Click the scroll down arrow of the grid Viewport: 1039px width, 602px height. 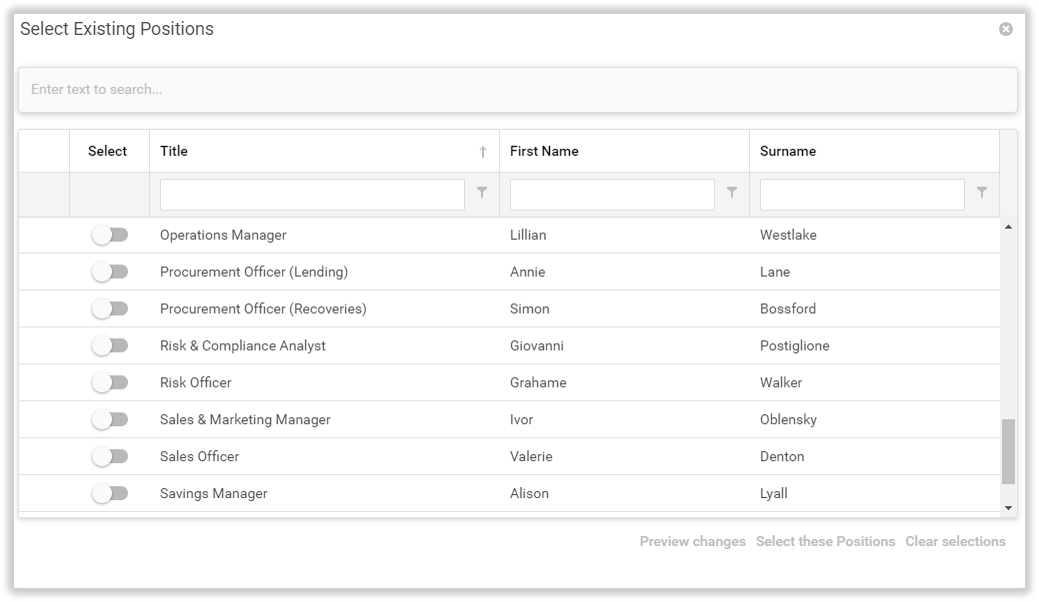pos(1008,508)
